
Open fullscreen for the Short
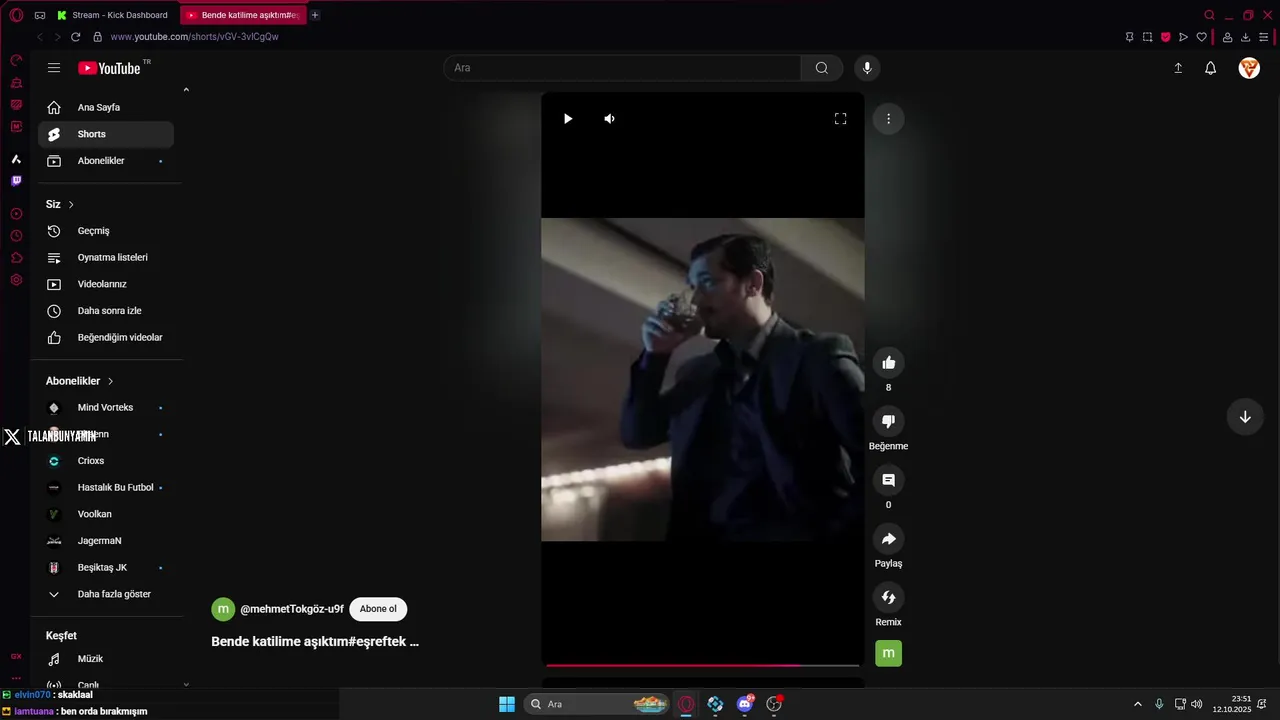pyautogui.click(x=841, y=119)
